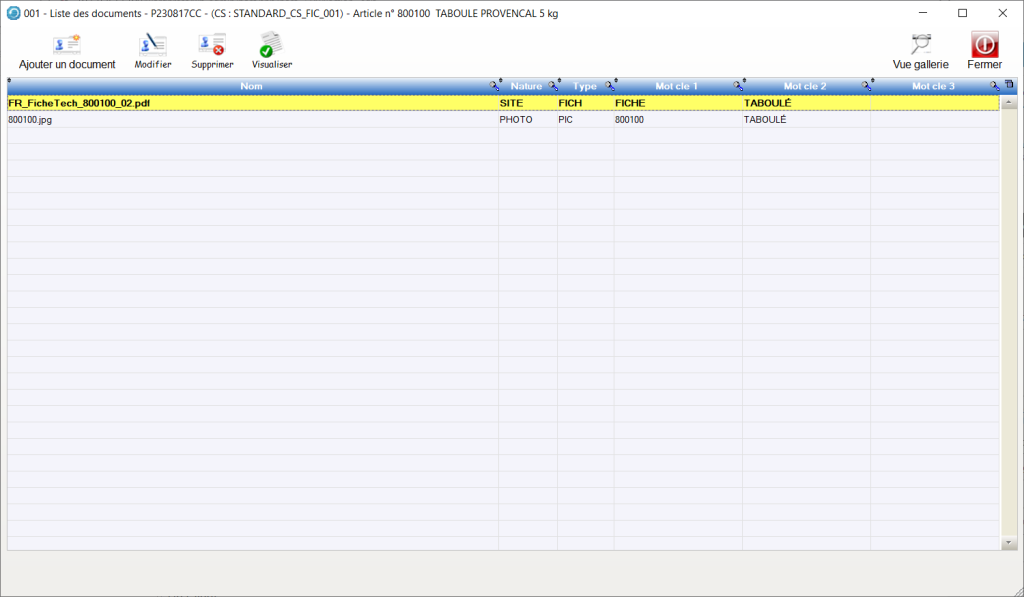Click the scrollbar up arrow in the list
Viewport: 1024px width, 597px height.
tap(1009, 102)
